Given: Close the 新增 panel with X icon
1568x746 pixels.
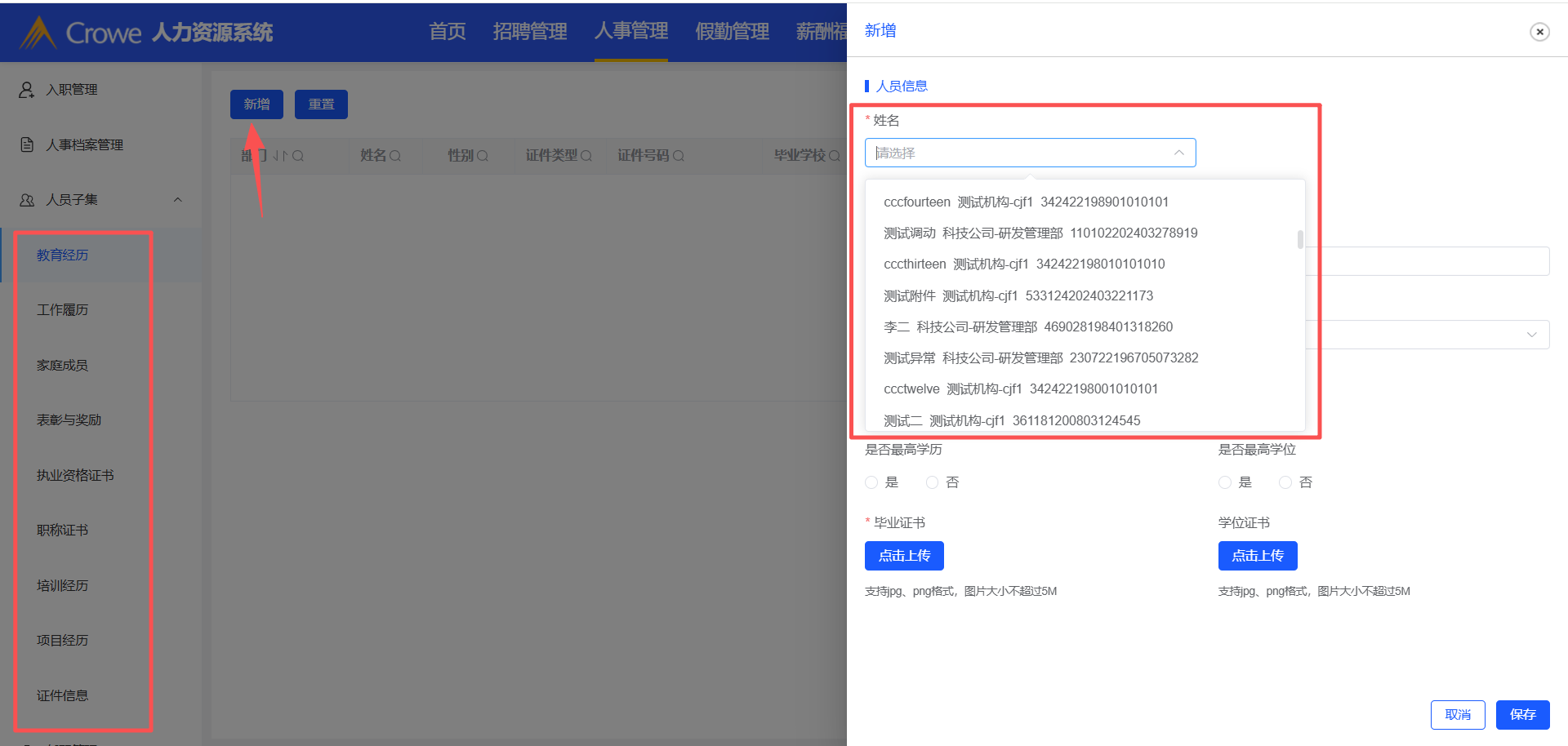Looking at the screenshot, I should 1539,32.
